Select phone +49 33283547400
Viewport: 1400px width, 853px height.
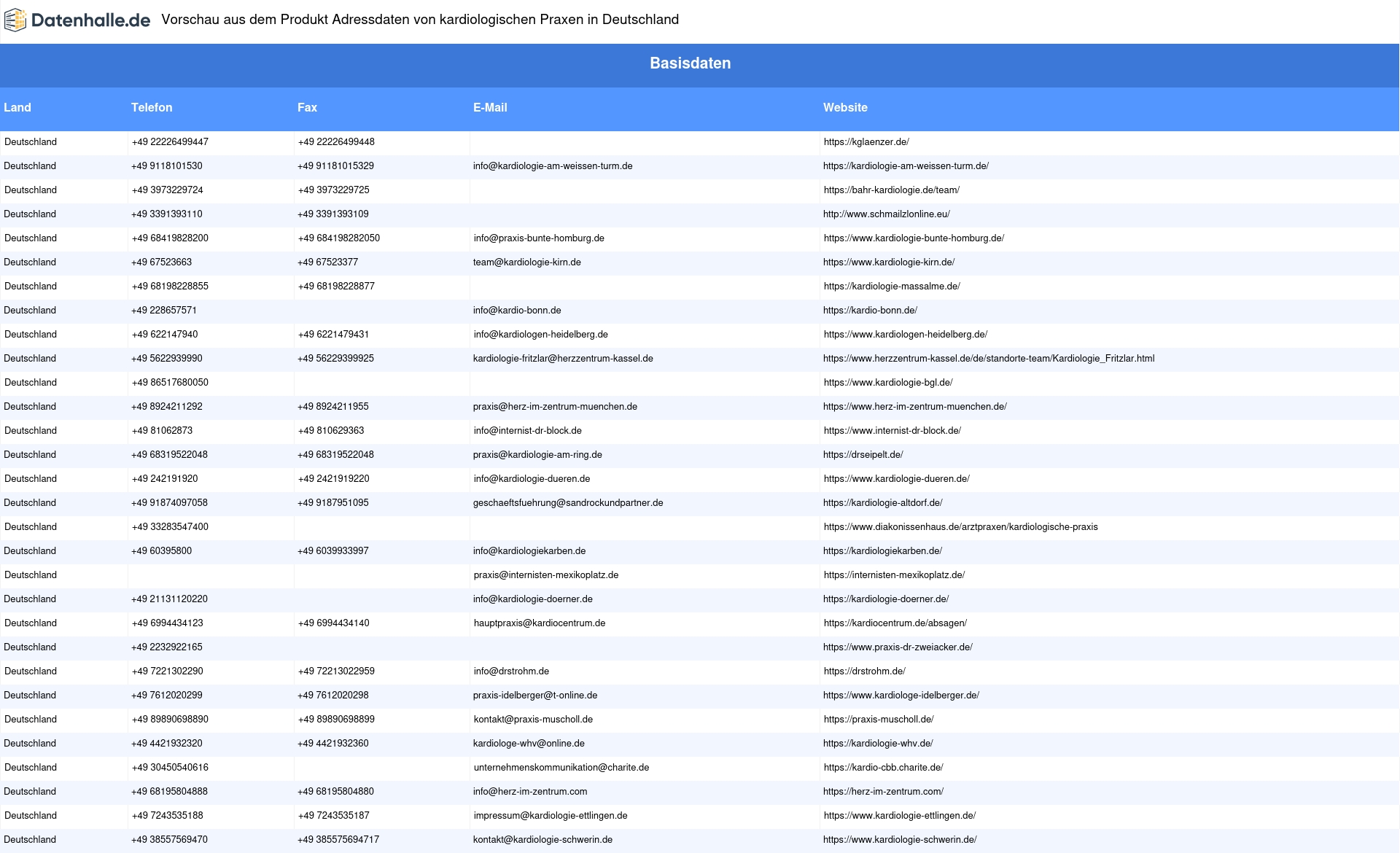point(170,527)
